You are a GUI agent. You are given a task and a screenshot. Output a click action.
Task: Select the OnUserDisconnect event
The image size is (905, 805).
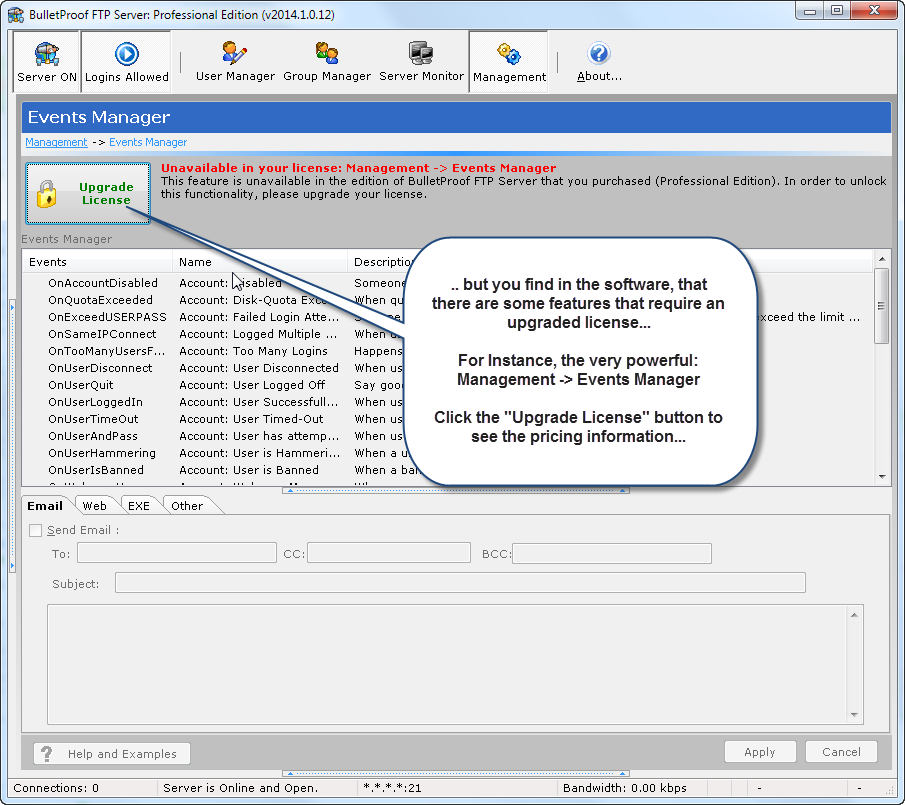pos(100,368)
